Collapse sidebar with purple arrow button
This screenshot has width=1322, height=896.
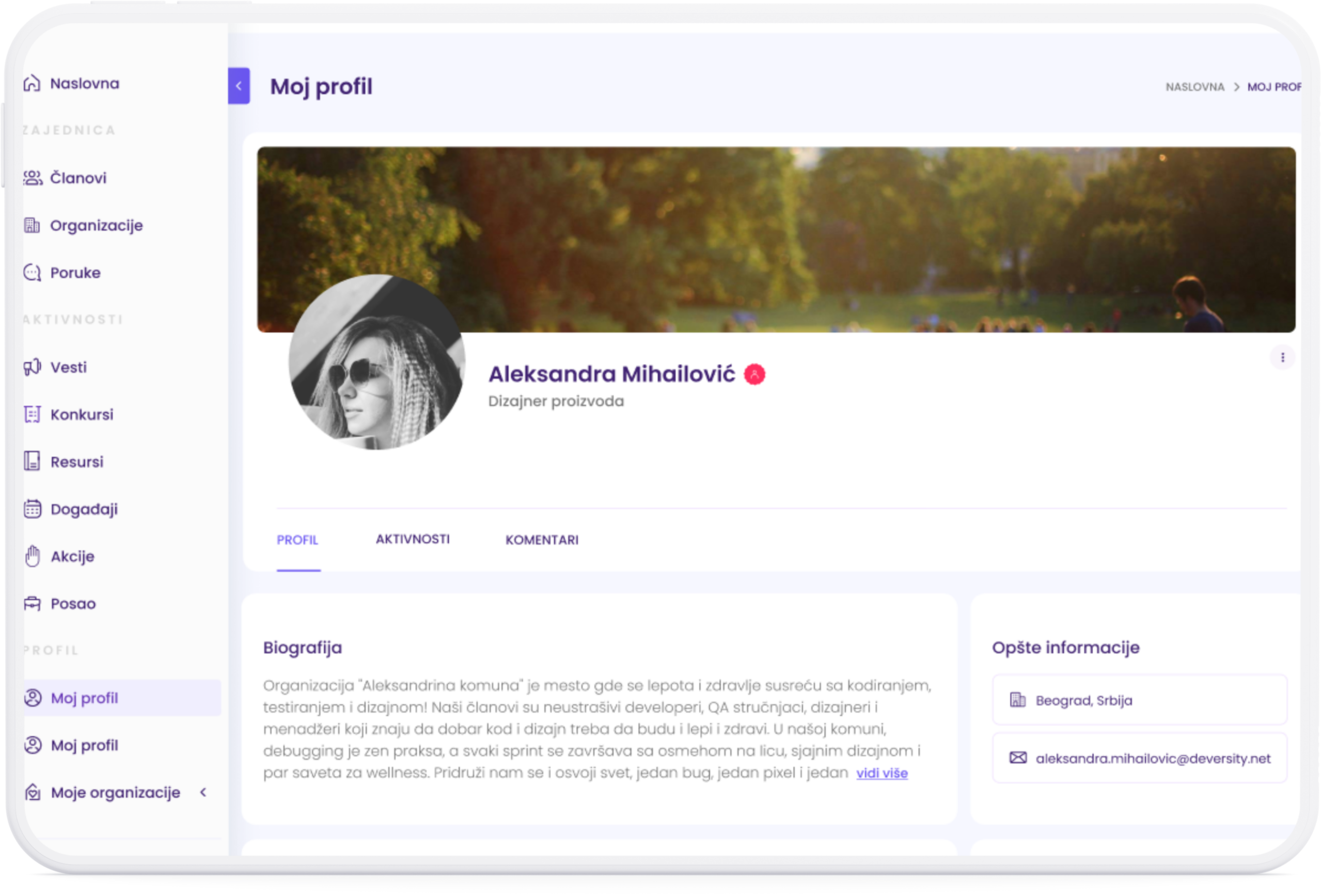(239, 86)
